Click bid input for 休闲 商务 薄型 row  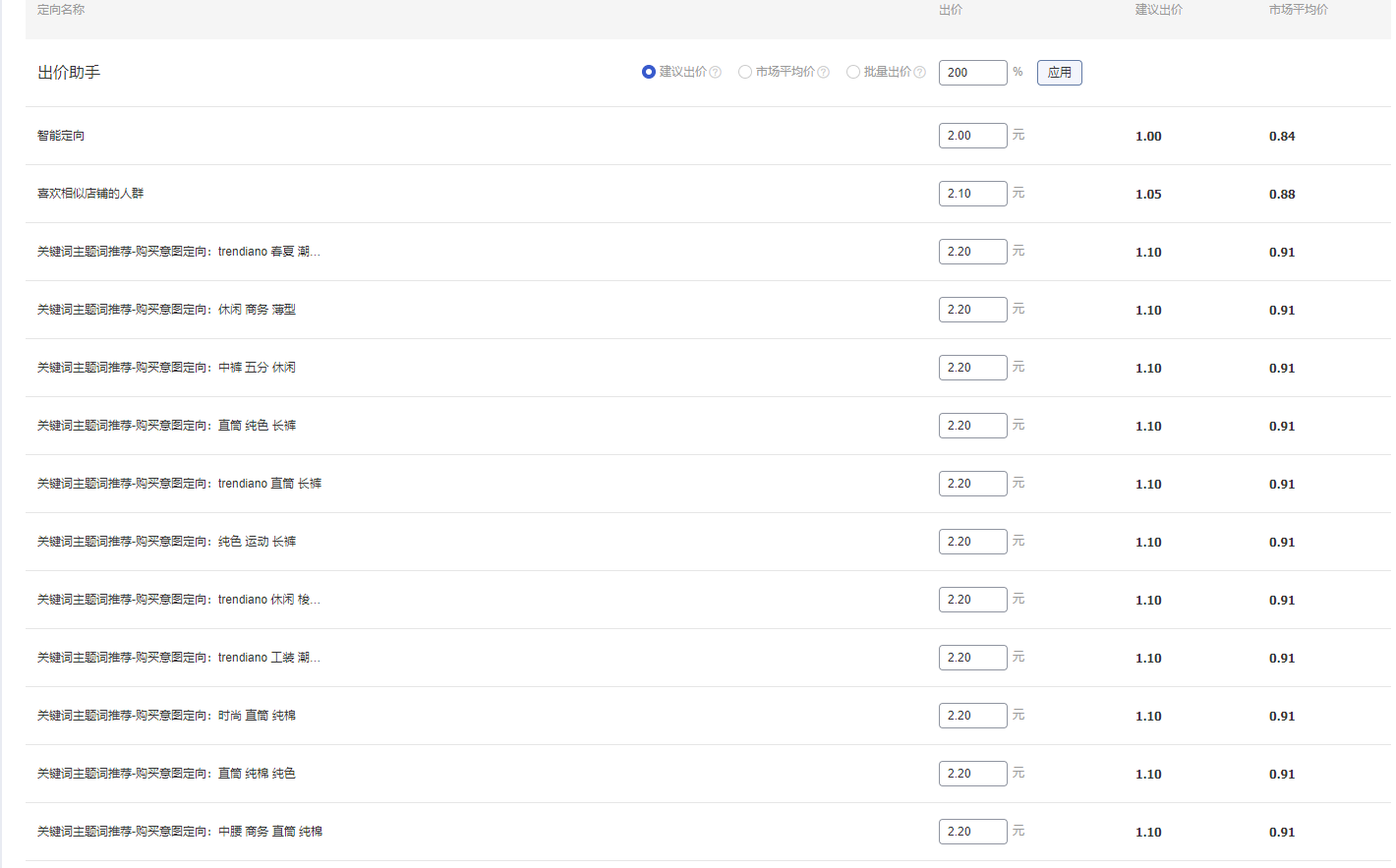pyautogui.click(x=972, y=310)
